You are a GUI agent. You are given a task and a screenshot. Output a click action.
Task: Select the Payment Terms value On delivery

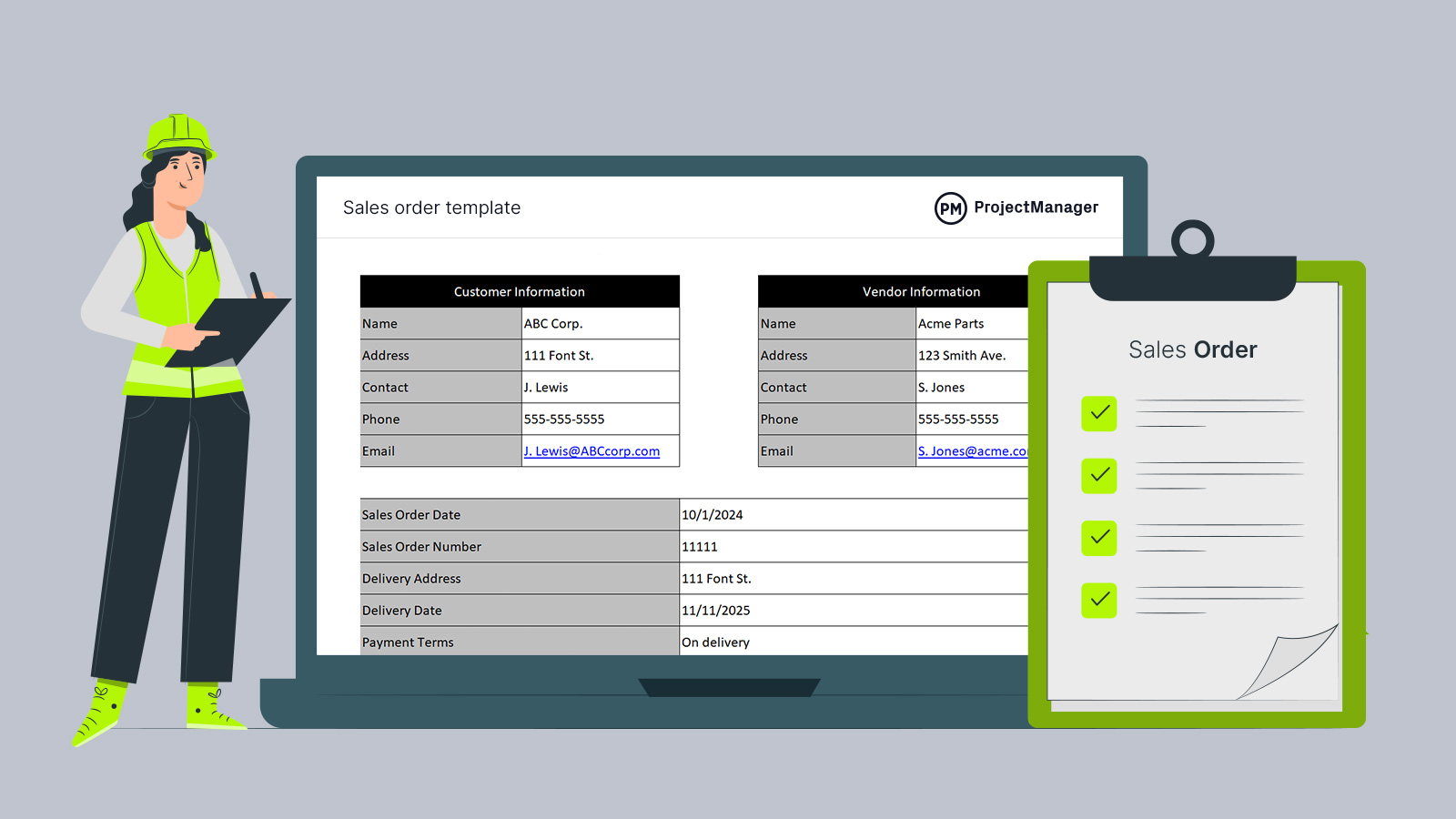pyautogui.click(x=716, y=642)
